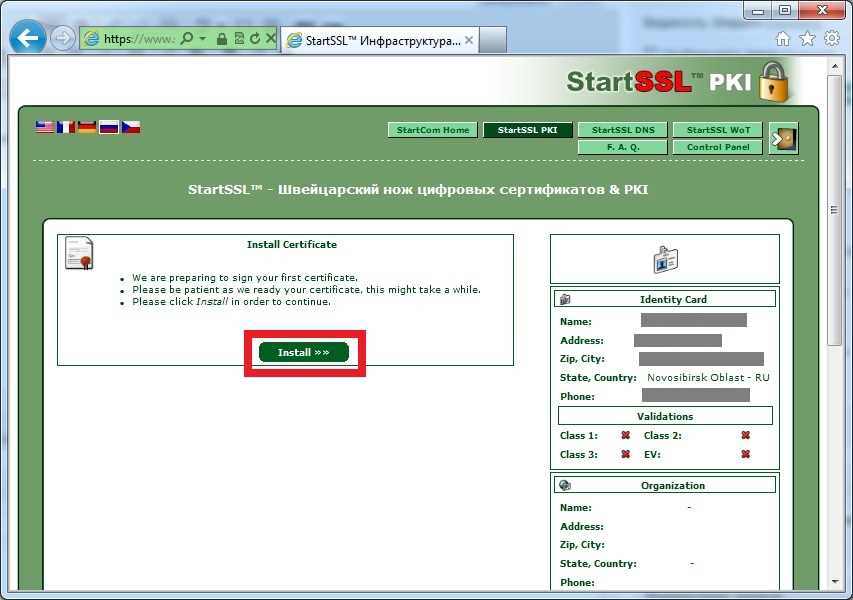The height and width of the screenshot is (600, 853).
Task: Open the F. A. Q. page
Action: click(622, 147)
